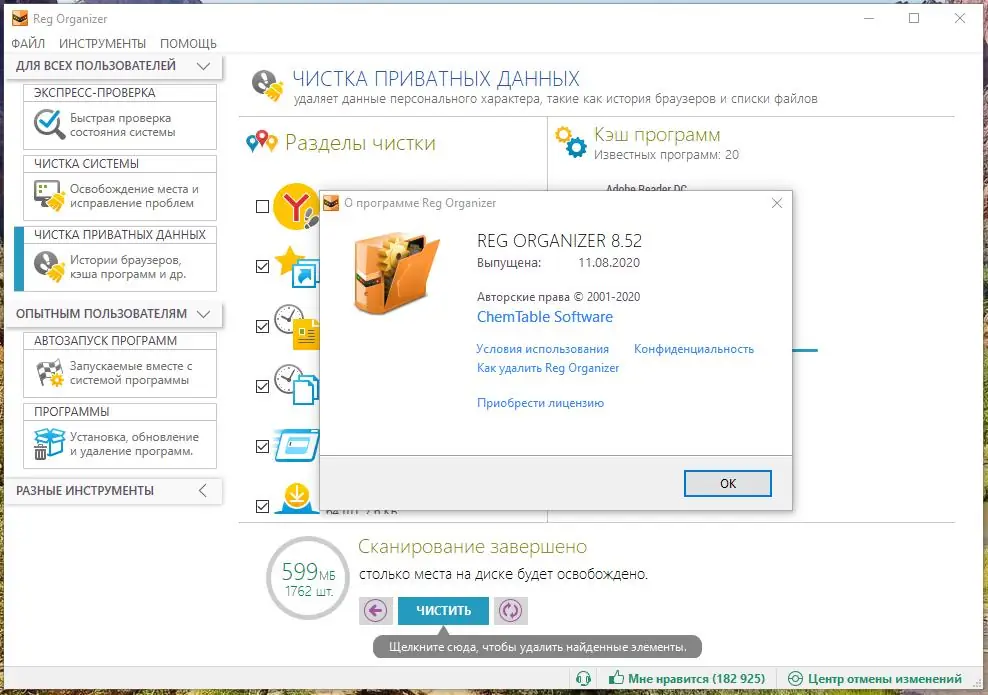Viewport: 988px width, 695px height.
Task: Click the thumbs-up like icon
Action: tap(616, 679)
